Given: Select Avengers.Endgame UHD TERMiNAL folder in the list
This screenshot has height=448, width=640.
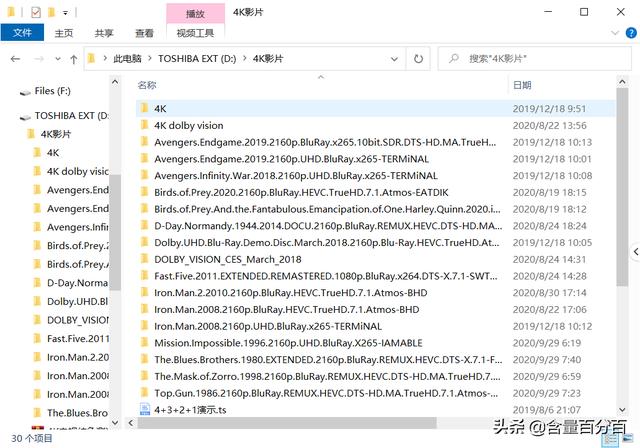Looking at the screenshot, I should (x=291, y=159).
